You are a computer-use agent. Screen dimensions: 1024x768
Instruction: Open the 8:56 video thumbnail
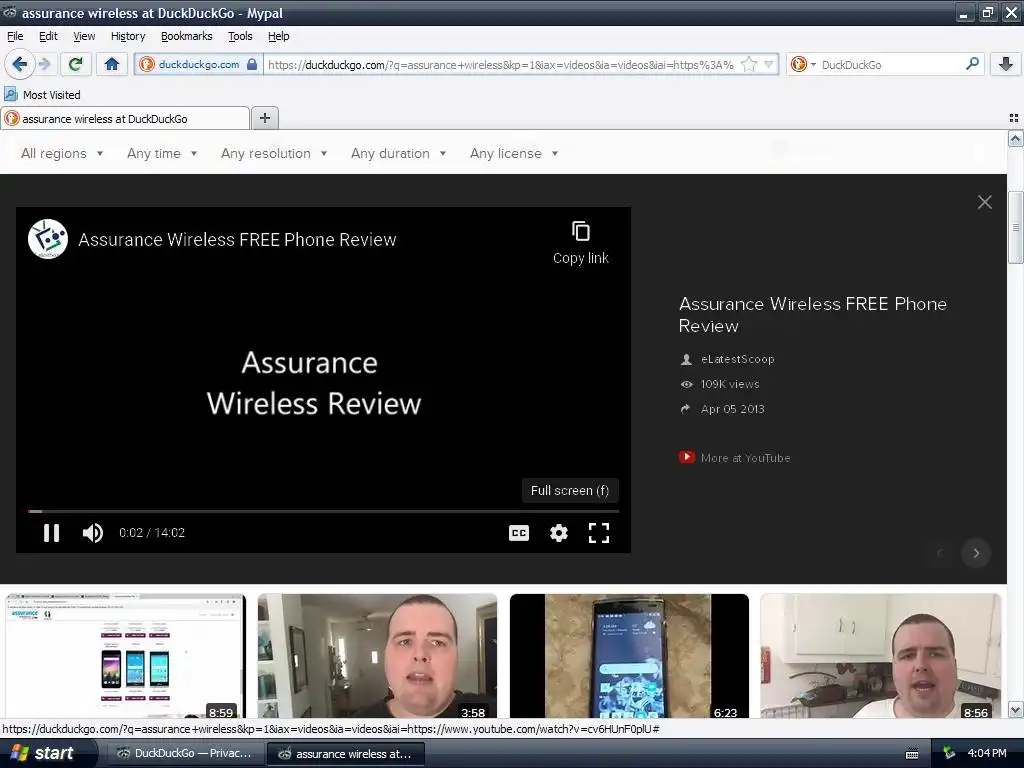[880, 656]
